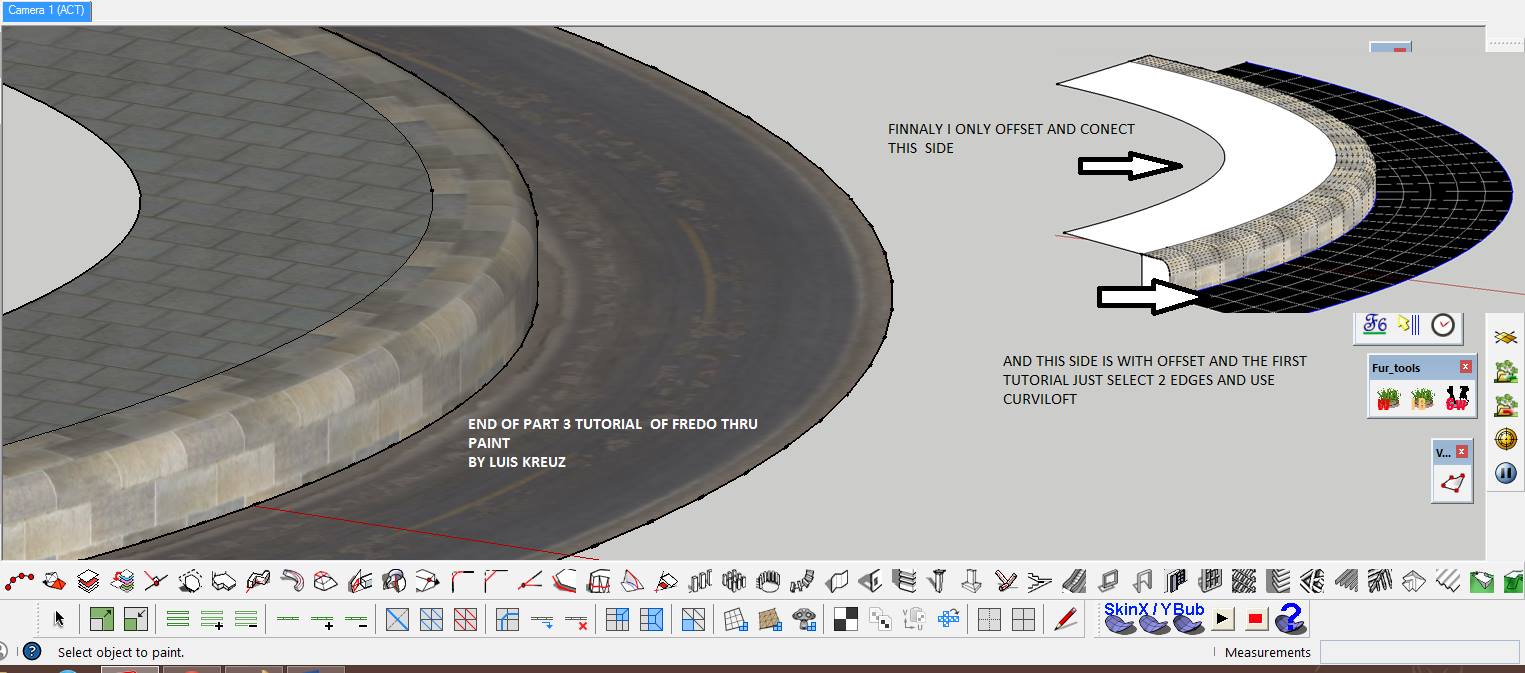Viewport: 1525px width, 673px height.
Task: Select the SW tool in the Fur_tools panel
Action: [x=1457, y=397]
